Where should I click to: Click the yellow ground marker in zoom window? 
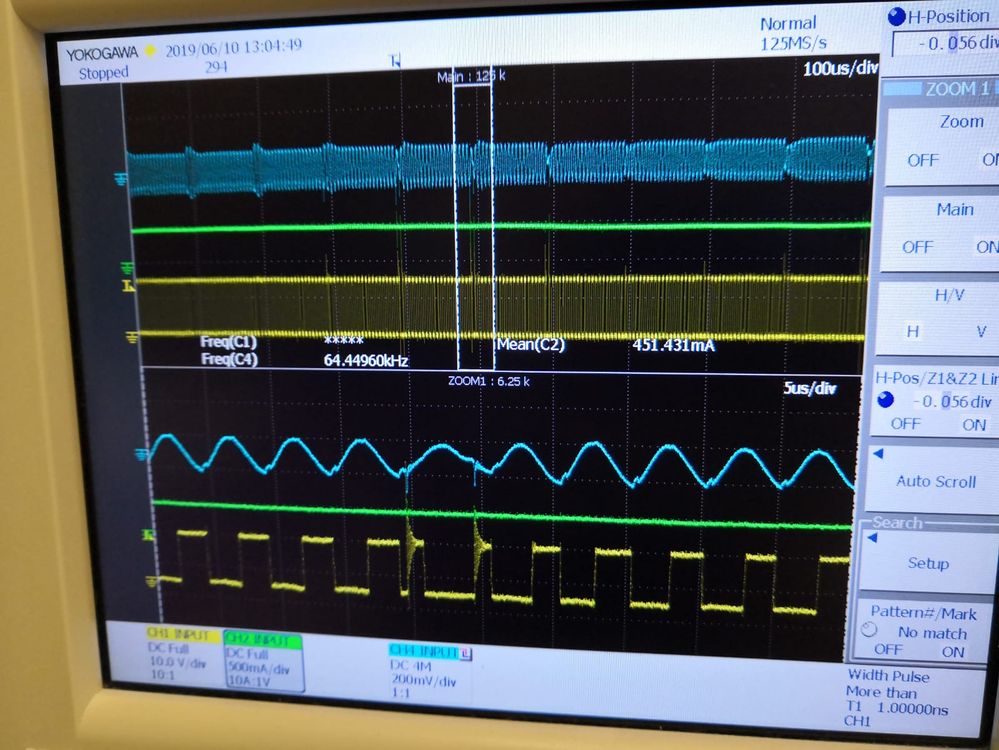[152, 581]
